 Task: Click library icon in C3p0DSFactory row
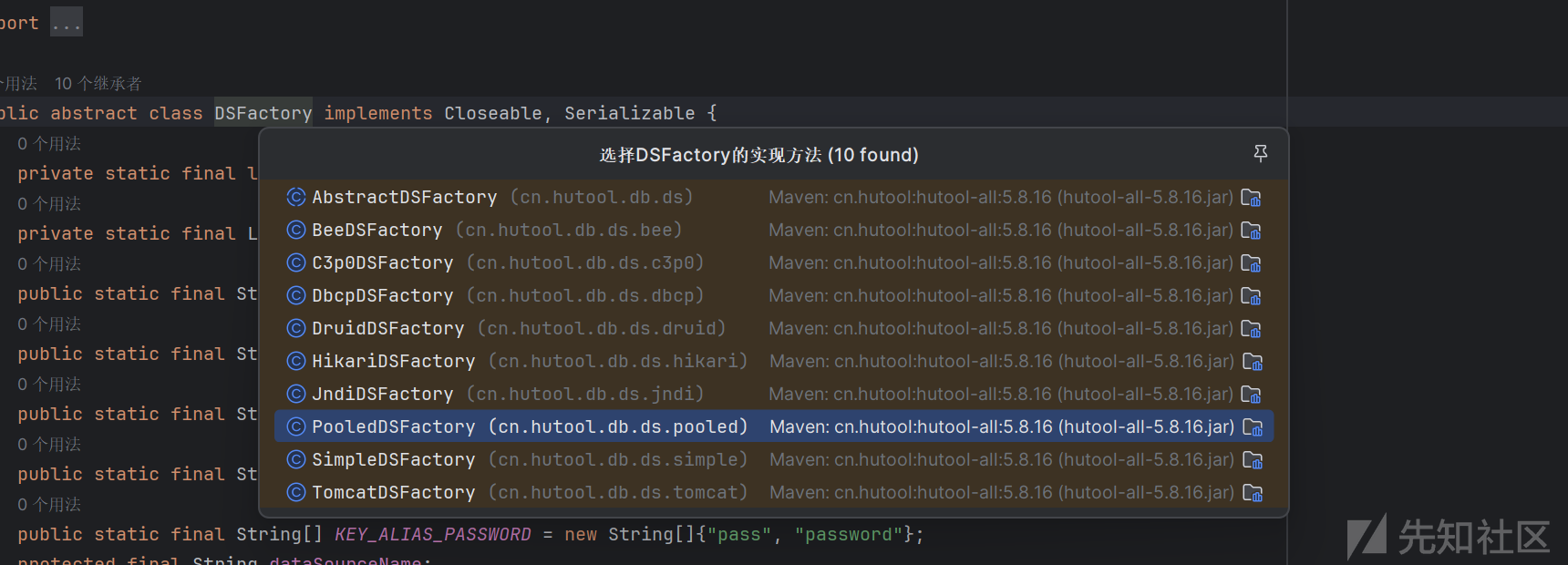[x=1252, y=263]
